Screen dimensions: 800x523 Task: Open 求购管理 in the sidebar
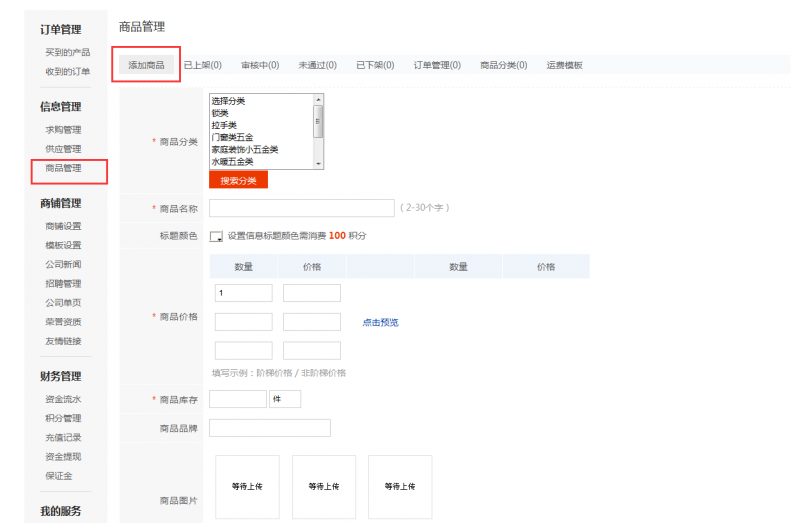pos(63,130)
